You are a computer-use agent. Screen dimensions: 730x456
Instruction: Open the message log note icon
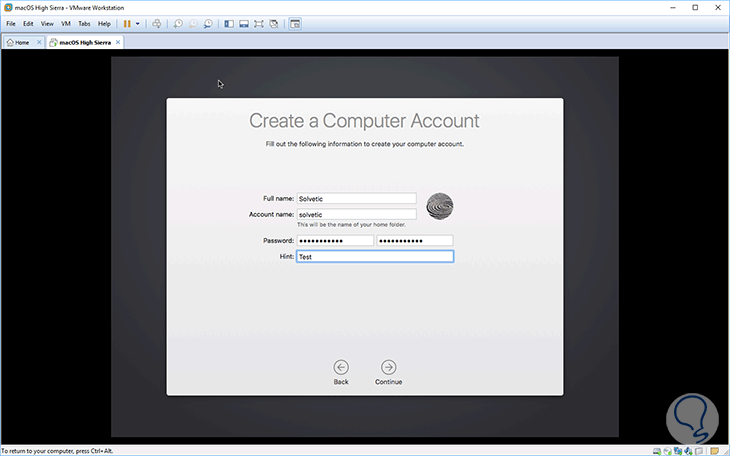pyautogui.click(x=715, y=451)
